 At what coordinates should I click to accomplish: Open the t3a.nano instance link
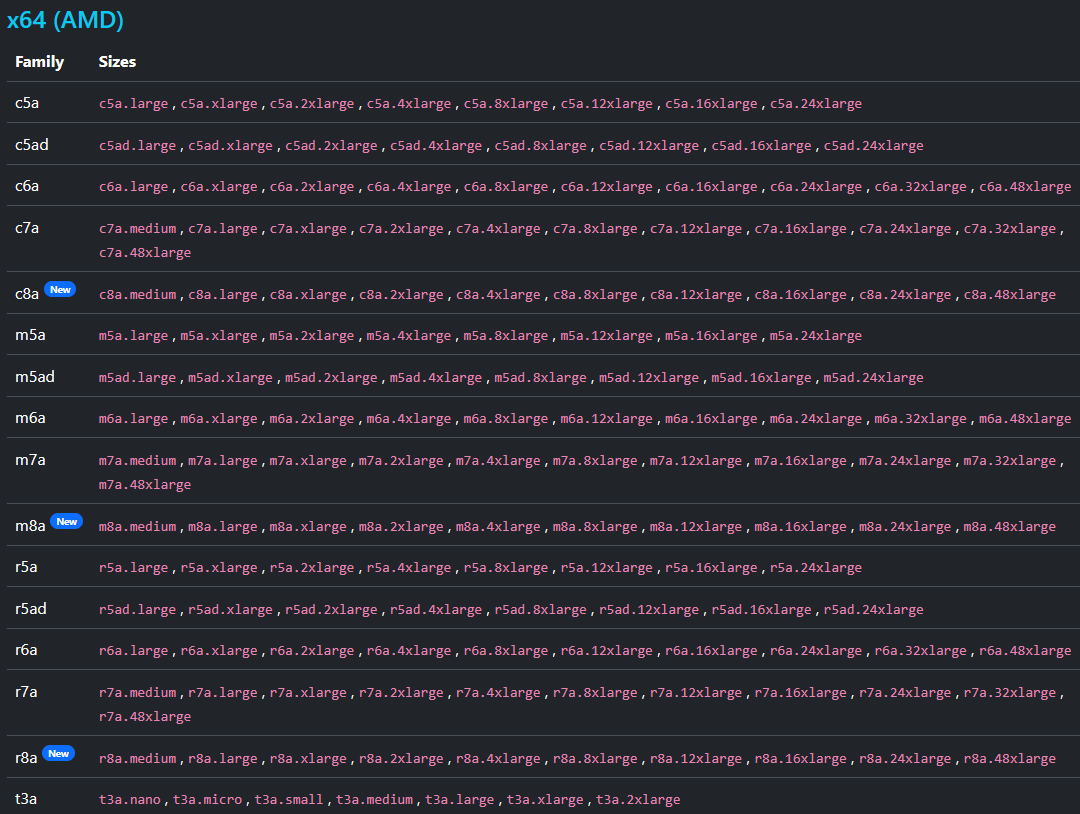[x=131, y=800]
